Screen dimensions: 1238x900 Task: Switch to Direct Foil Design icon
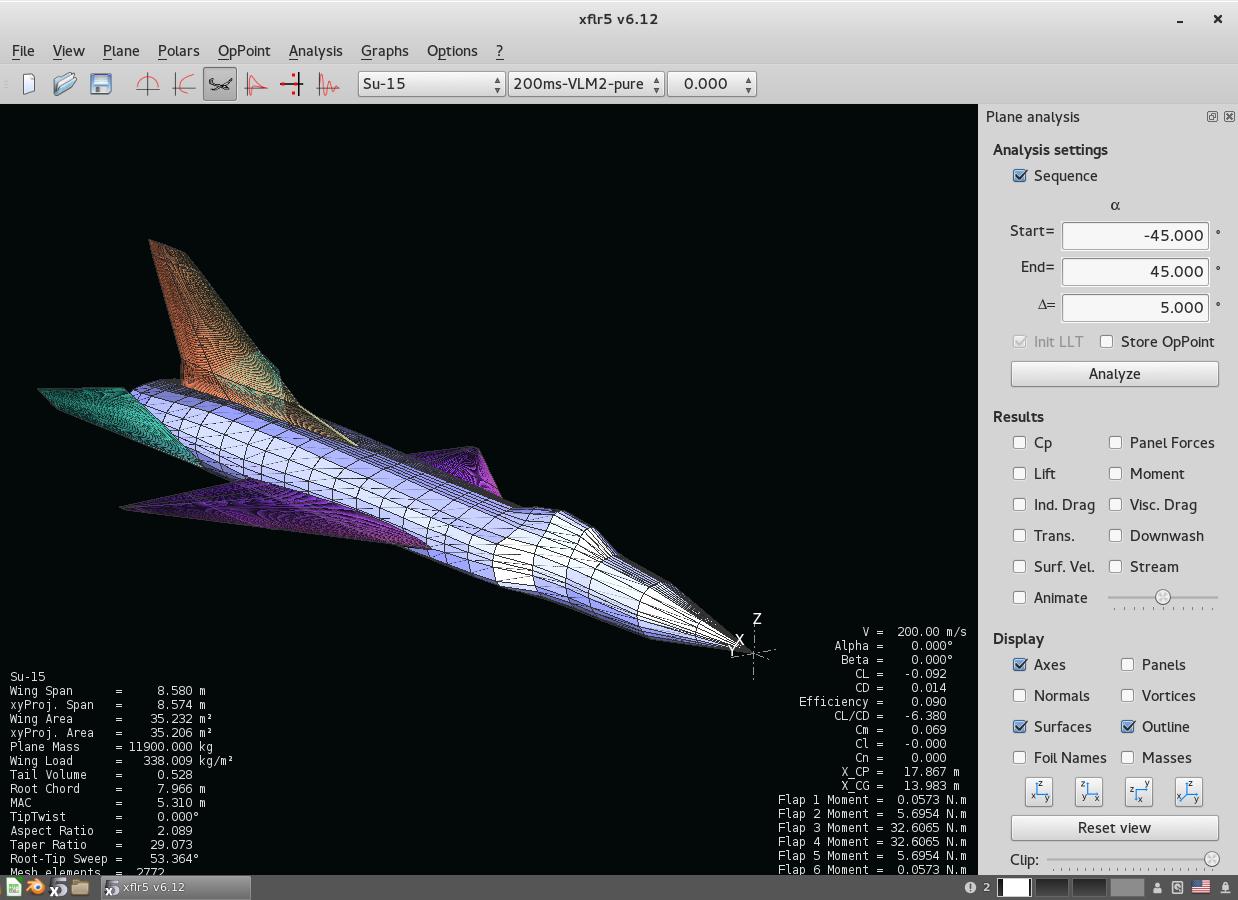(x=148, y=84)
